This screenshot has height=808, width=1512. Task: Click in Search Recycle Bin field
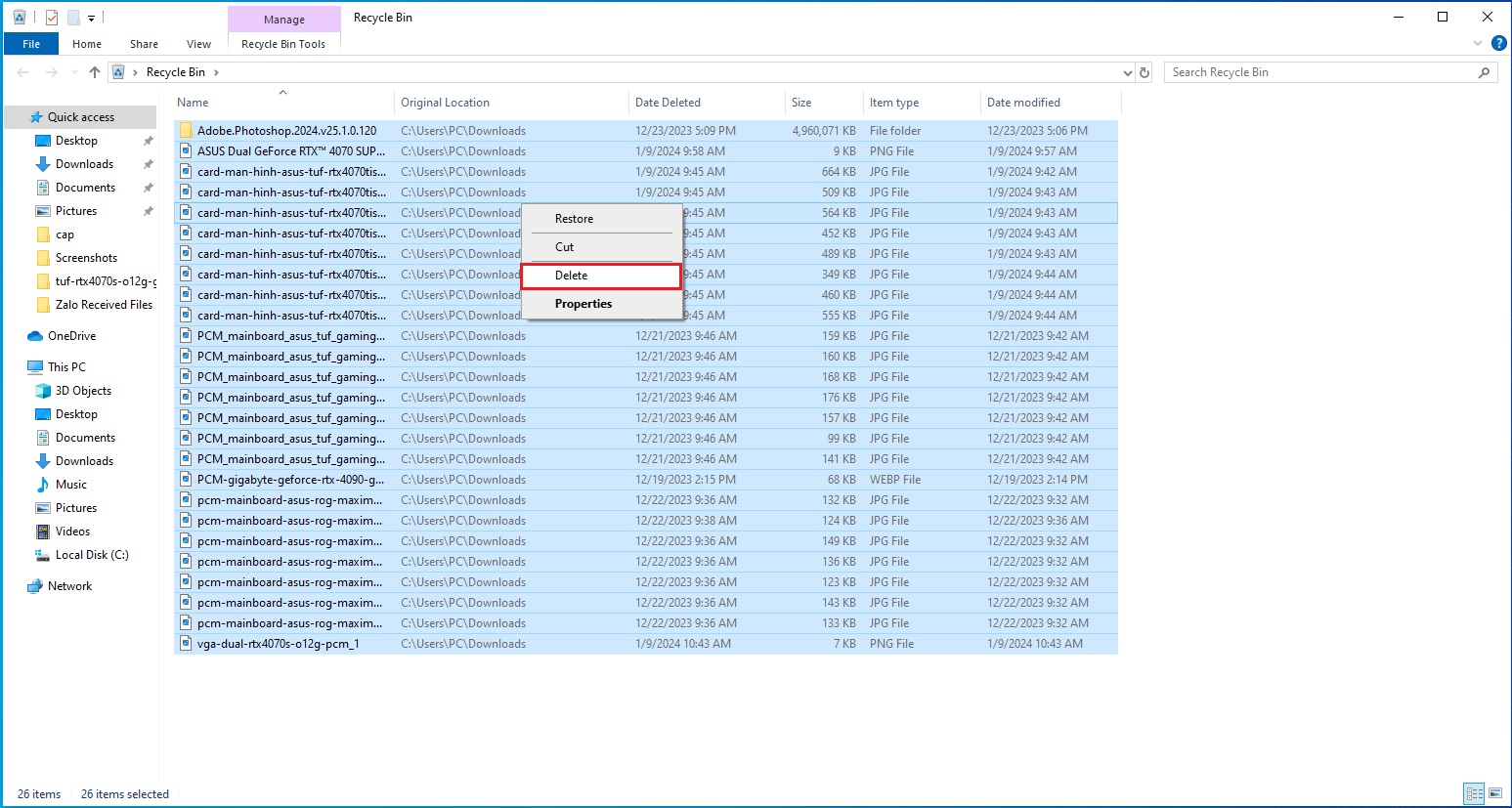point(1319,72)
